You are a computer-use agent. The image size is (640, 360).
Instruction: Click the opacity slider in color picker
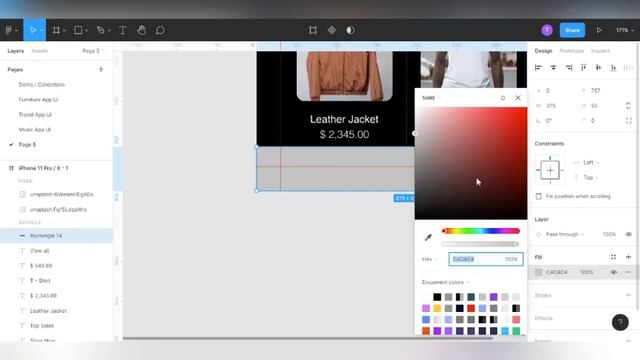pyautogui.click(x=480, y=244)
